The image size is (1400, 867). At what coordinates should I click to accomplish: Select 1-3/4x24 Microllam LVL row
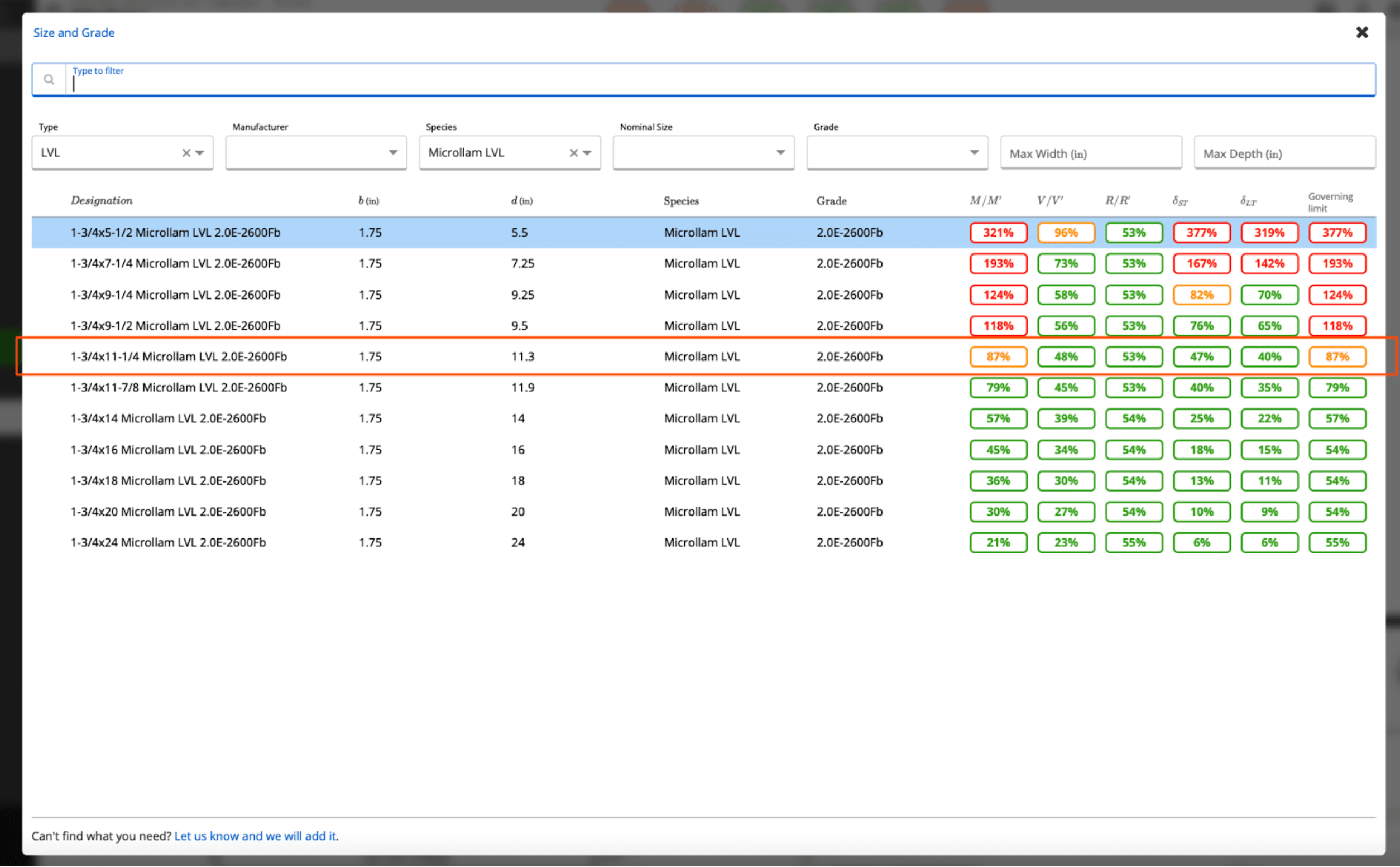coord(704,542)
